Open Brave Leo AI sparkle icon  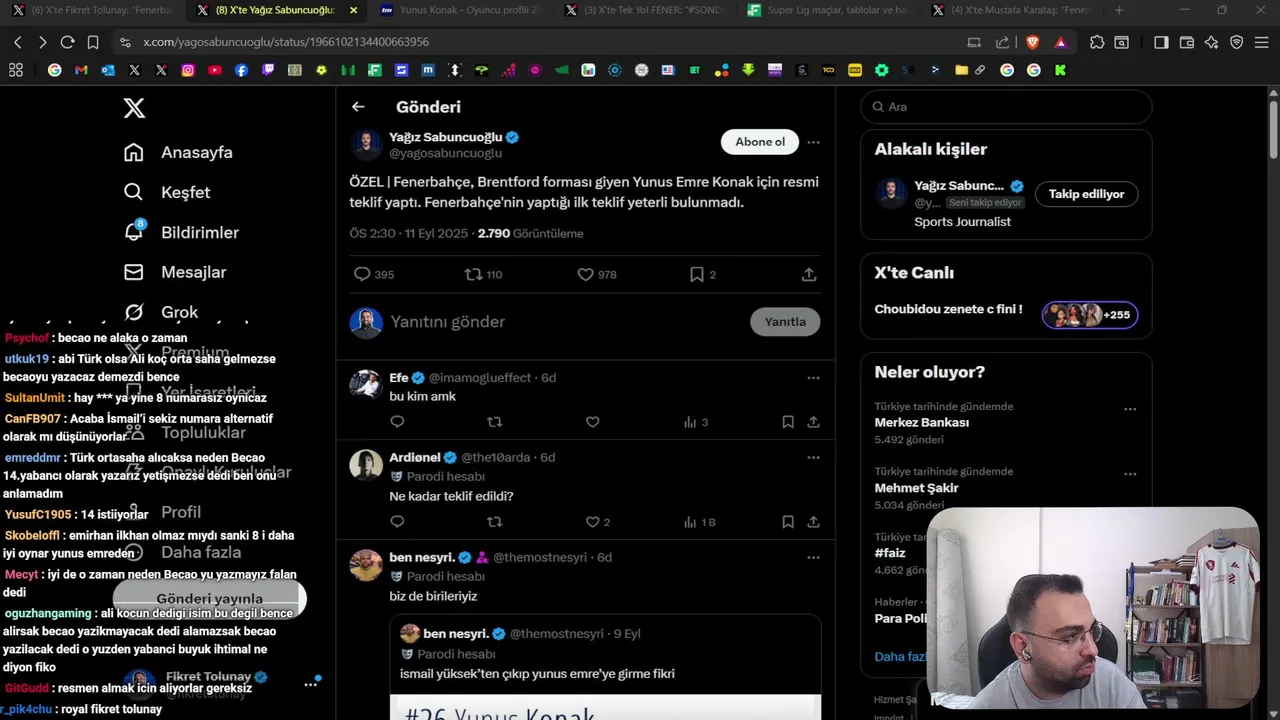[x=1211, y=42]
